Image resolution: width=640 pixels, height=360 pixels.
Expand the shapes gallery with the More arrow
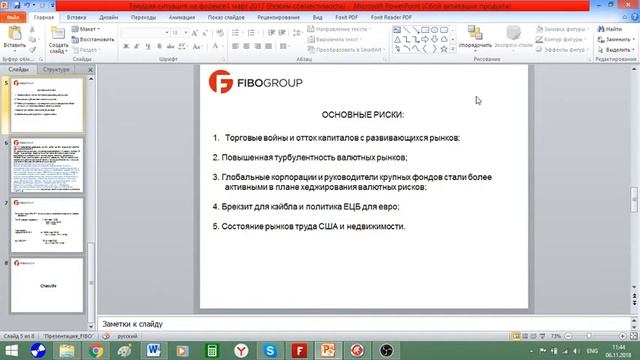pos(453,49)
